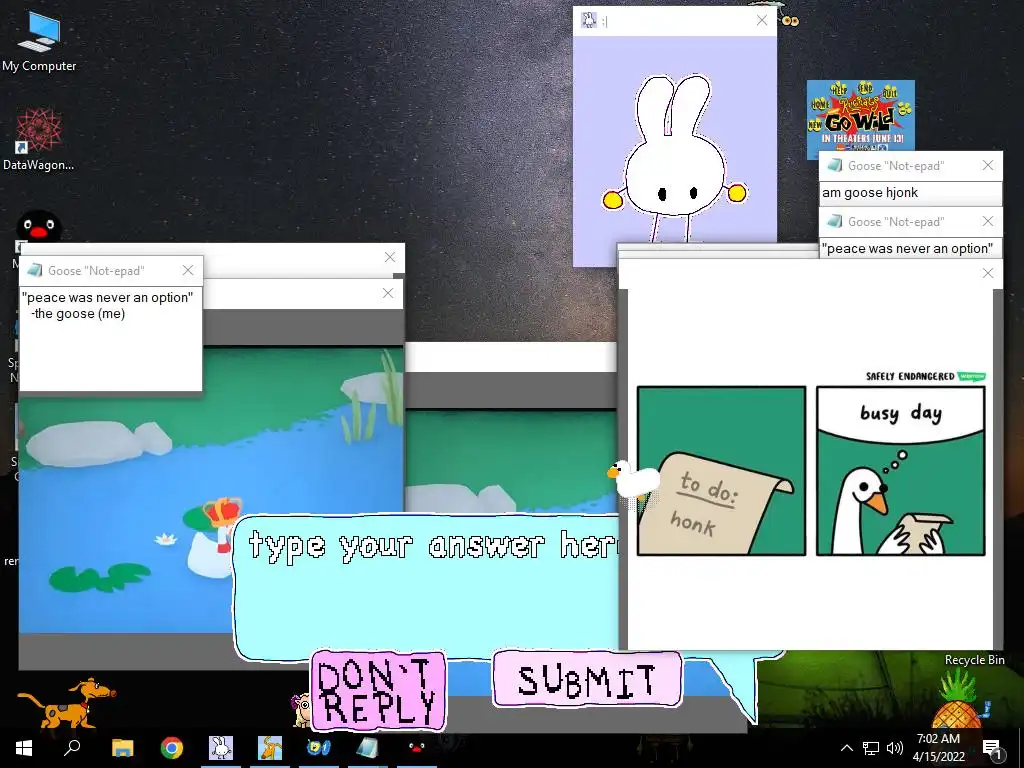Launch Google Chrome from the taskbar
This screenshot has height=768, width=1024.
172,748
